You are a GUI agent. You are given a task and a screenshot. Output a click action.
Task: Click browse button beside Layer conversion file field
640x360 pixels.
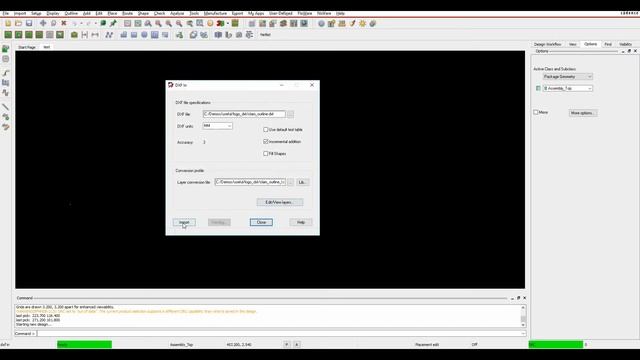tap(290, 182)
